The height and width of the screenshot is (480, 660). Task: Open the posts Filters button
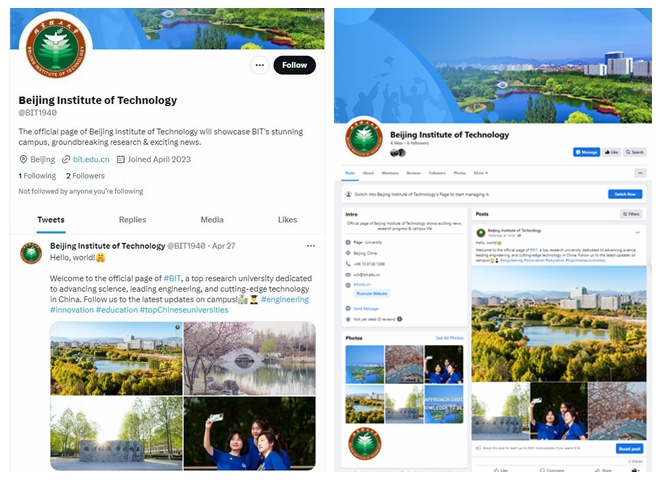coord(631,214)
